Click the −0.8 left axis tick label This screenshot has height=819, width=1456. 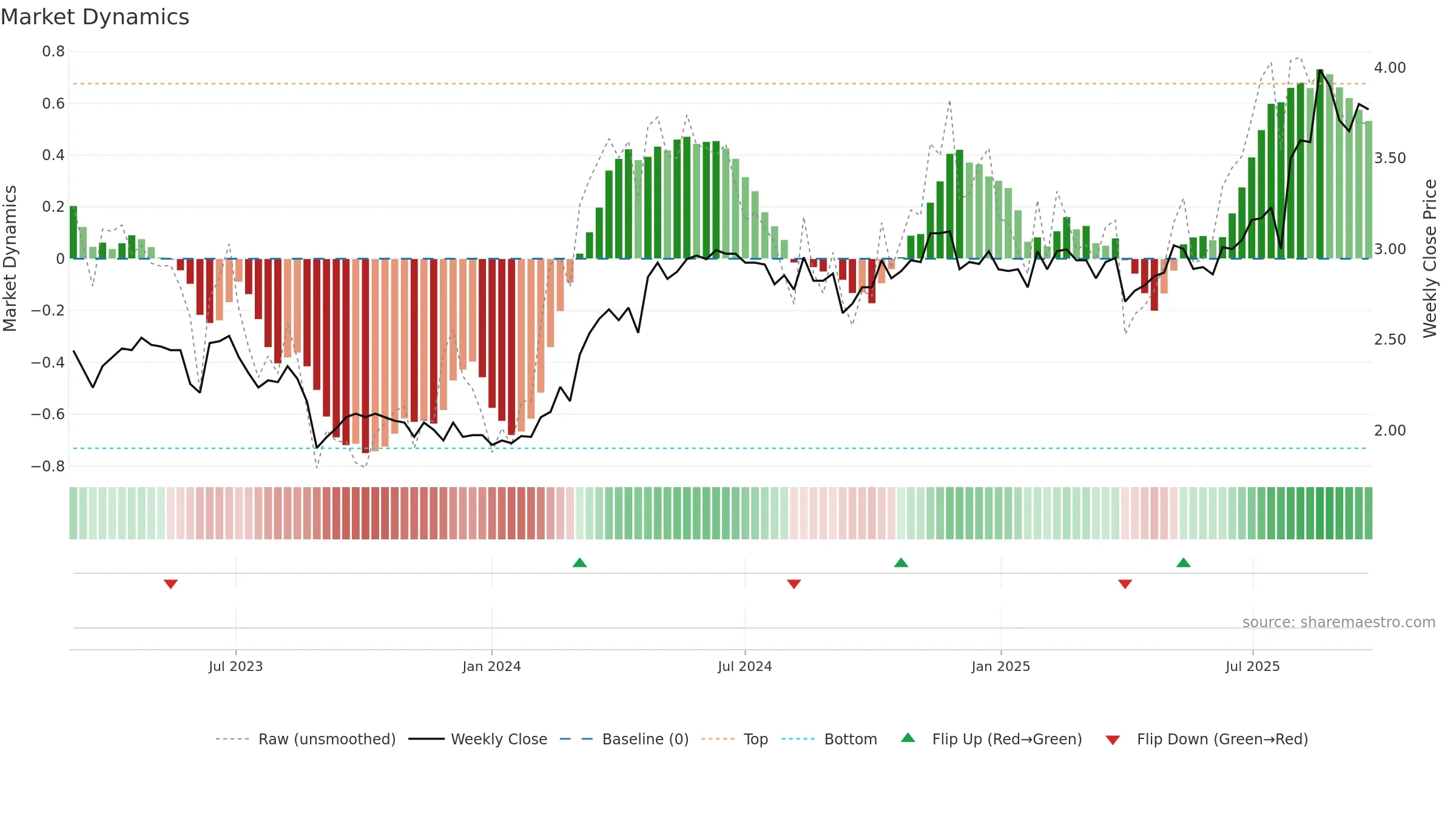coord(48,467)
